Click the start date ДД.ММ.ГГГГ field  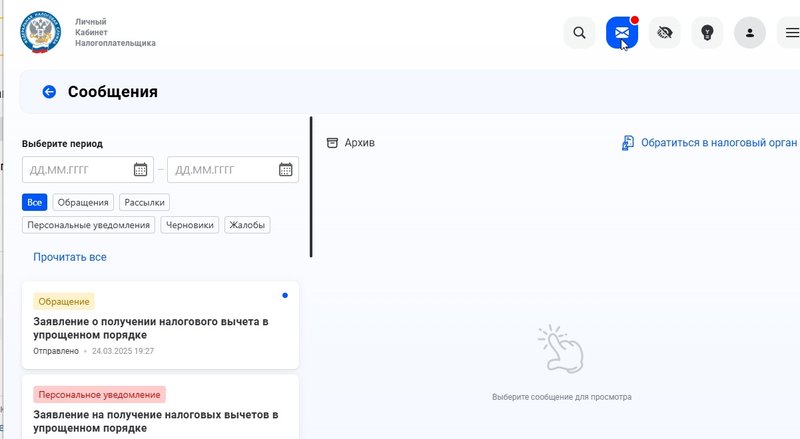coord(78,170)
